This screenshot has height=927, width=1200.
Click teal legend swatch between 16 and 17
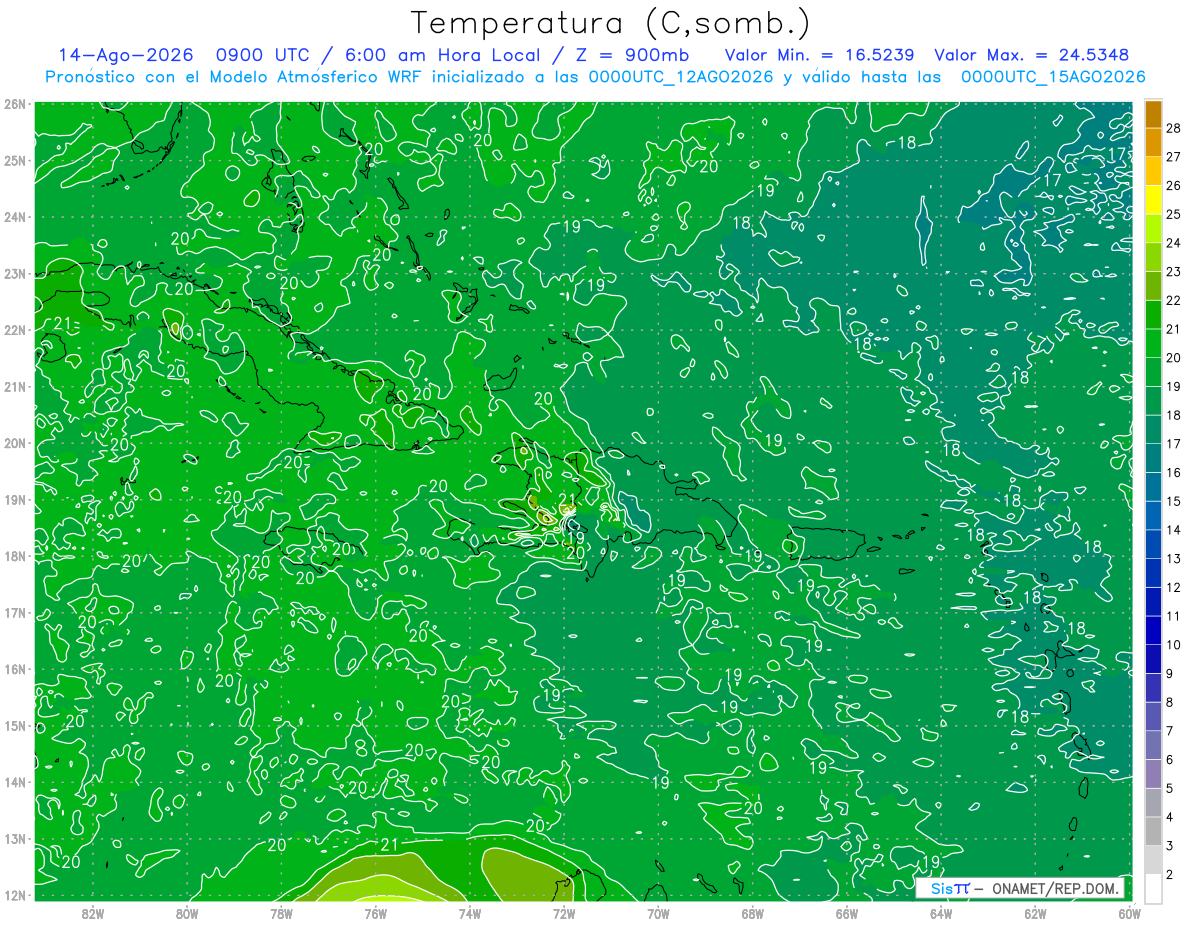click(x=1153, y=458)
